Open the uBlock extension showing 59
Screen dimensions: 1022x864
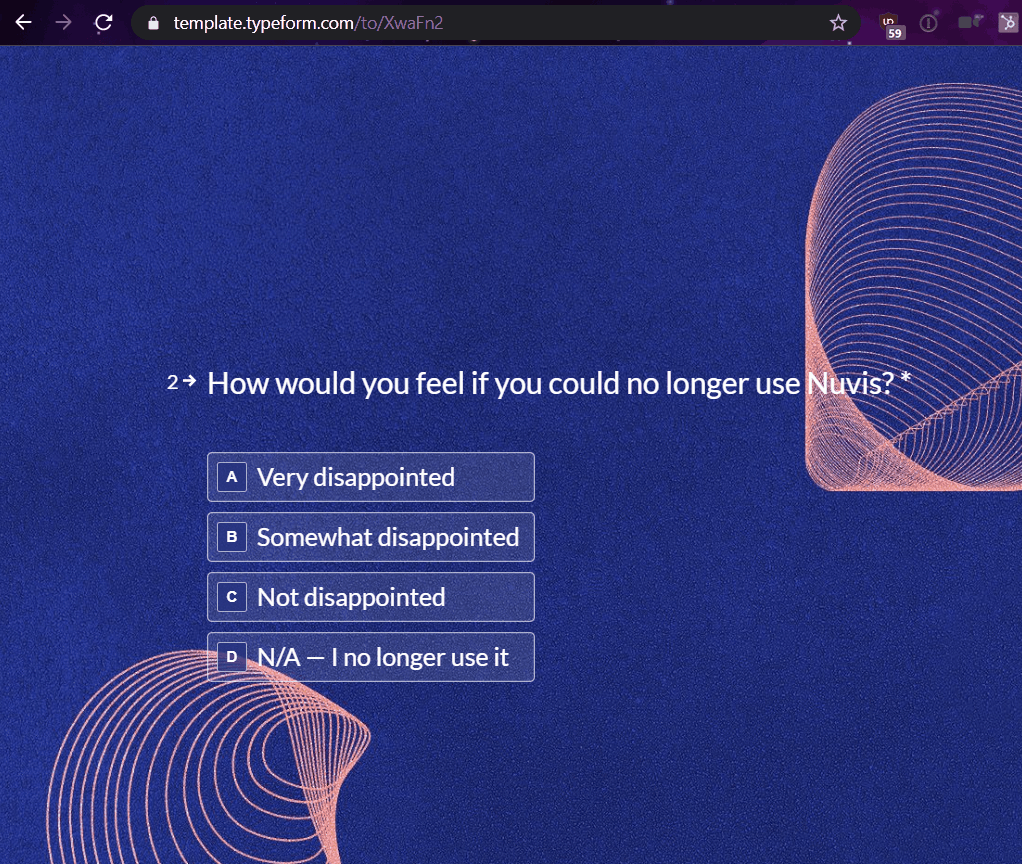[x=892, y=25]
